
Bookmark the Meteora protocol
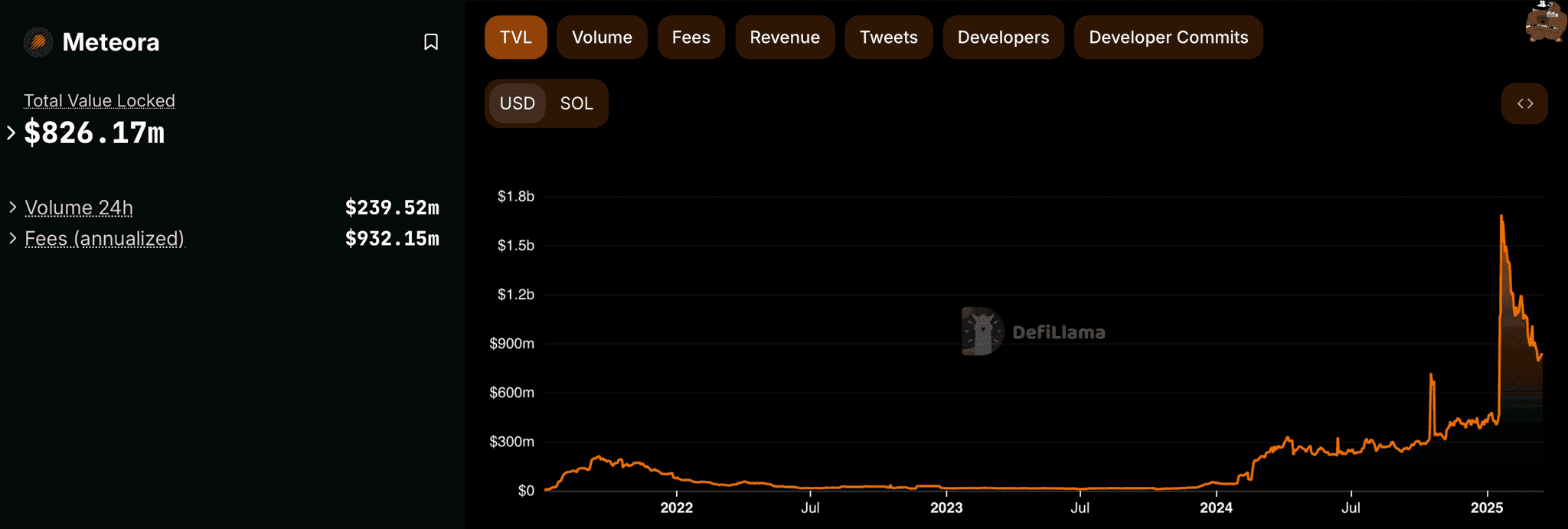click(x=431, y=42)
